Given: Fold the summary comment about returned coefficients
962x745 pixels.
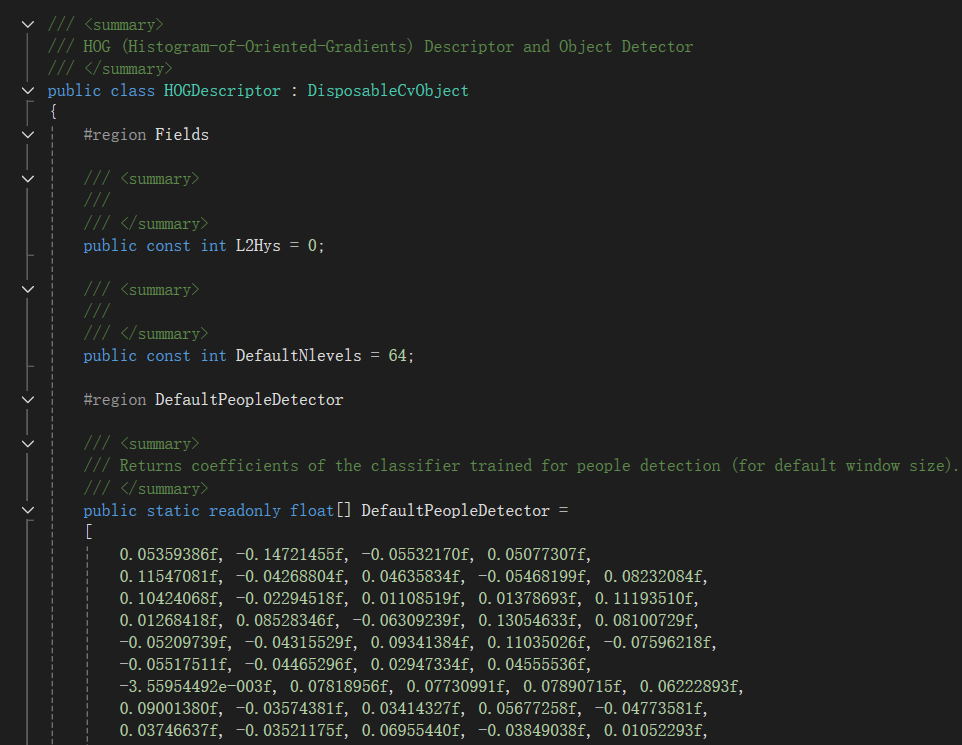Looking at the screenshot, I should [x=28, y=444].
